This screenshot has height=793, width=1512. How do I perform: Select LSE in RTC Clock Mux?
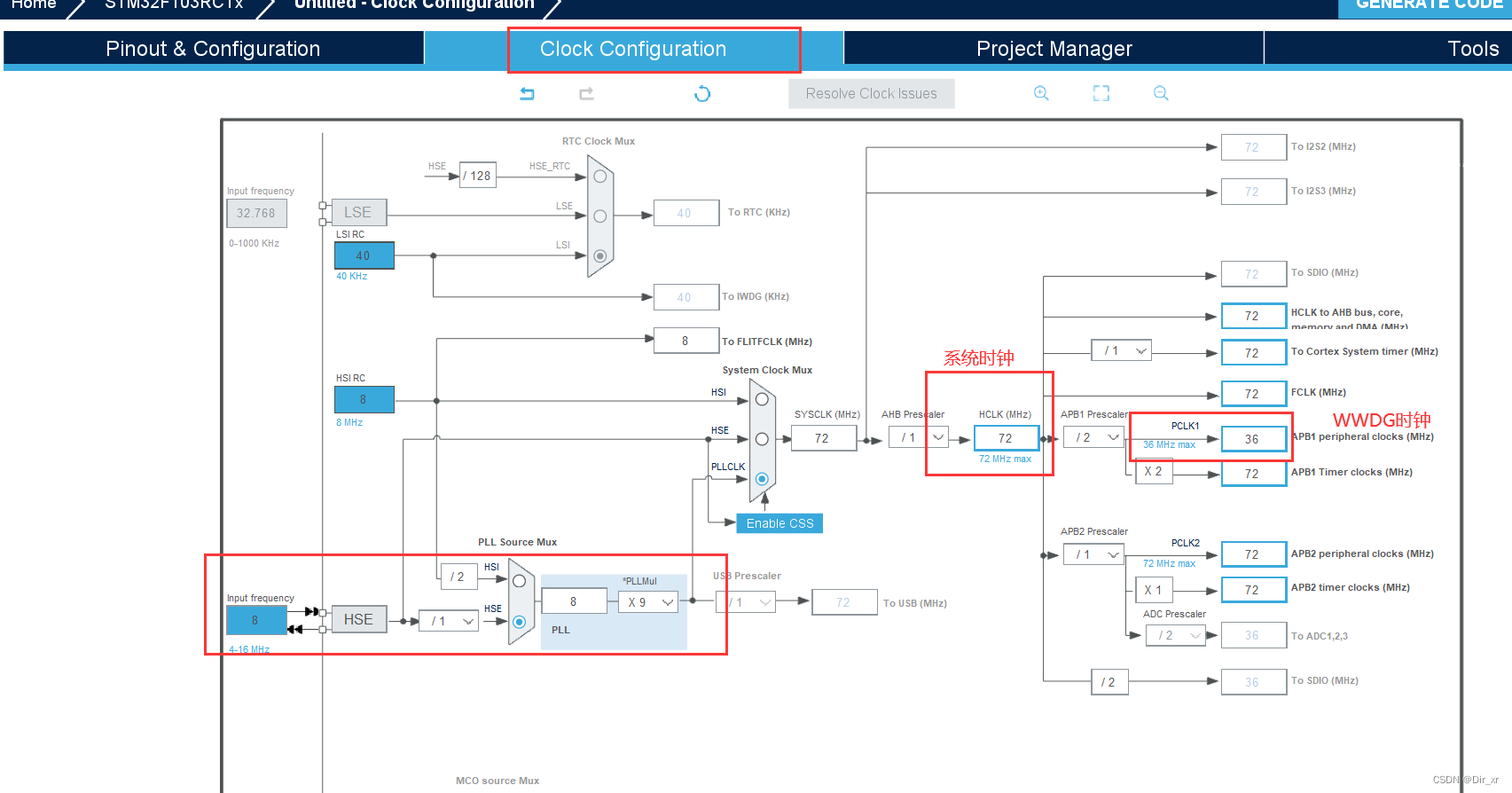[600, 216]
